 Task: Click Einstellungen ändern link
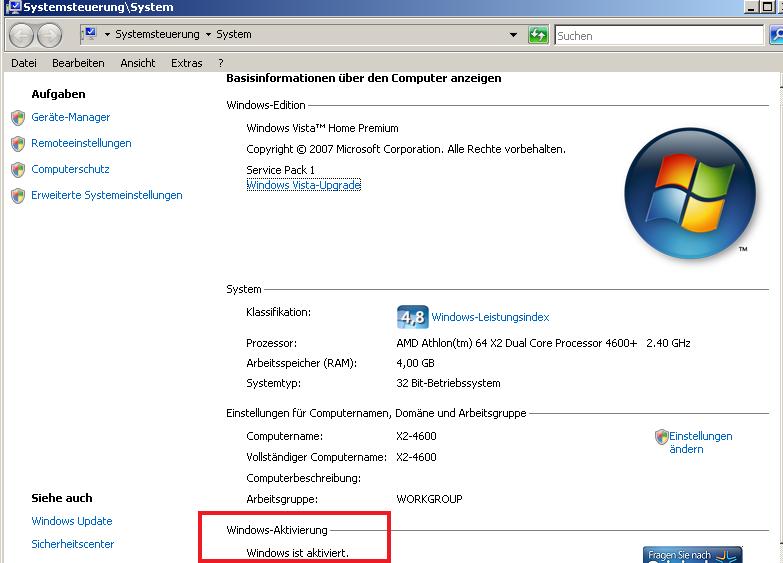[x=700, y=443]
